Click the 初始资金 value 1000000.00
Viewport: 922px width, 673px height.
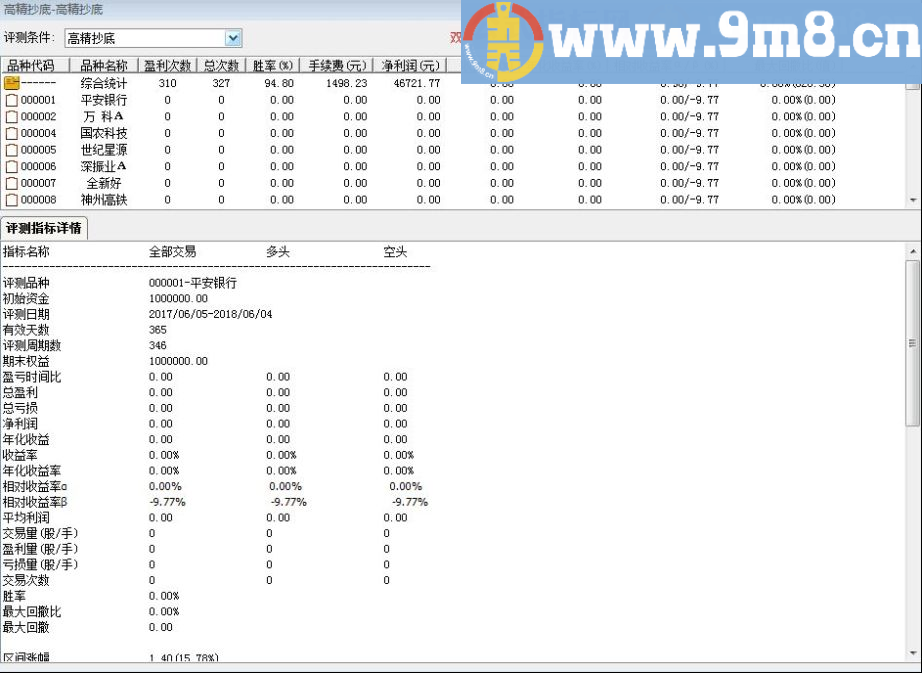178,299
